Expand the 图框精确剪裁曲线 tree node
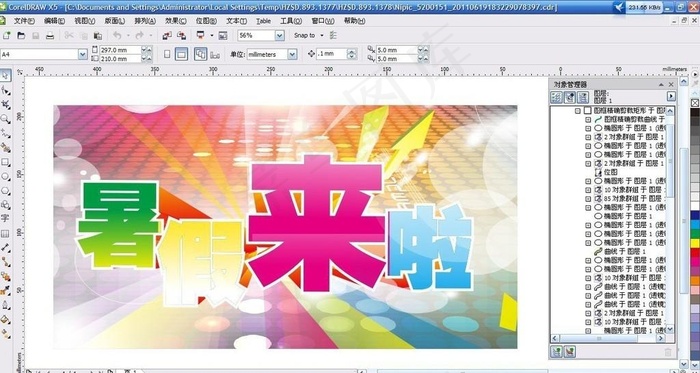Viewport: 700px width, 373px height. 588,120
